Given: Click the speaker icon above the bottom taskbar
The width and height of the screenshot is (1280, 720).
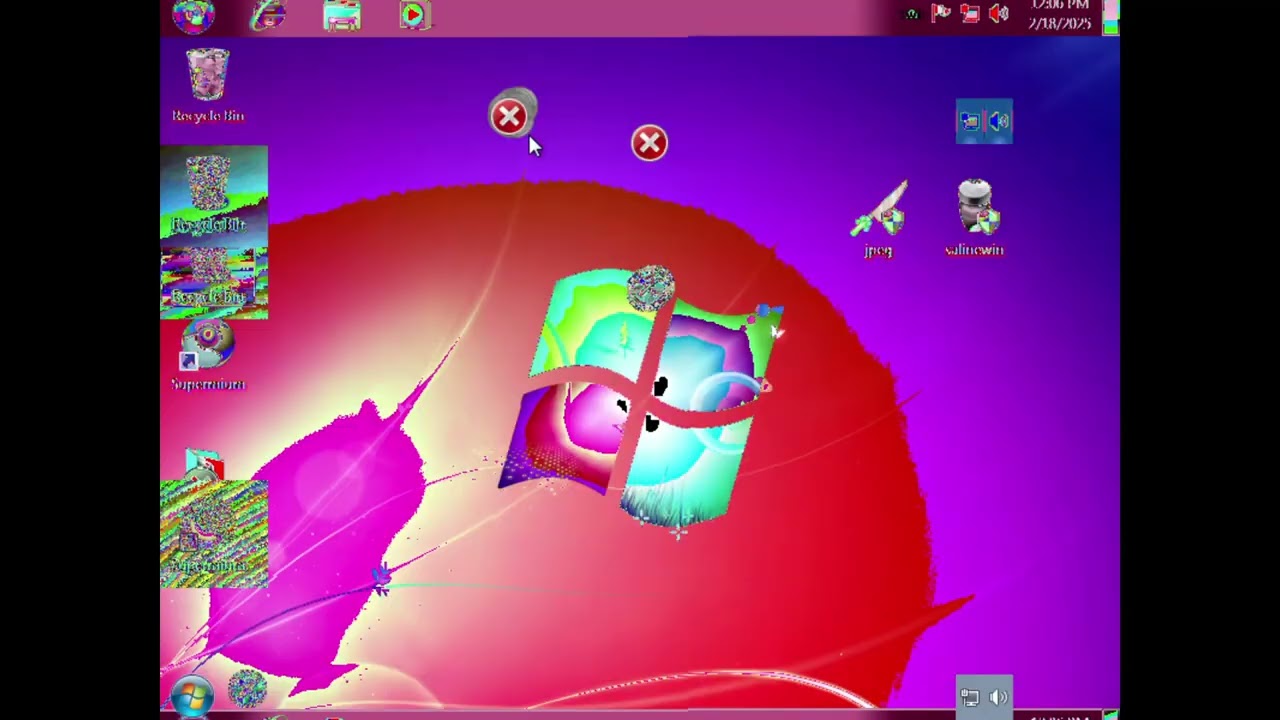Looking at the screenshot, I should tap(998, 697).
